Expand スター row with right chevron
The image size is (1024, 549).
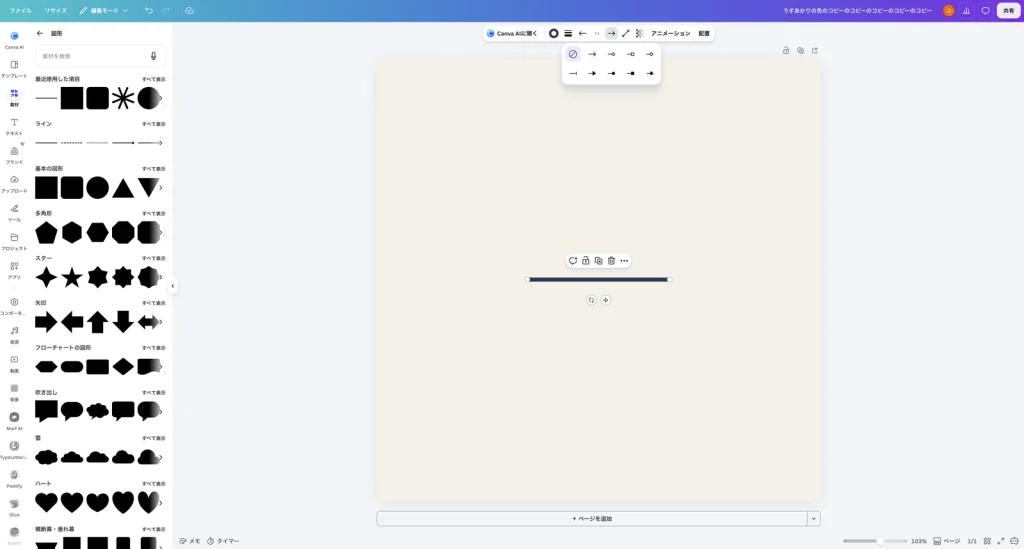tap(161, 277)
